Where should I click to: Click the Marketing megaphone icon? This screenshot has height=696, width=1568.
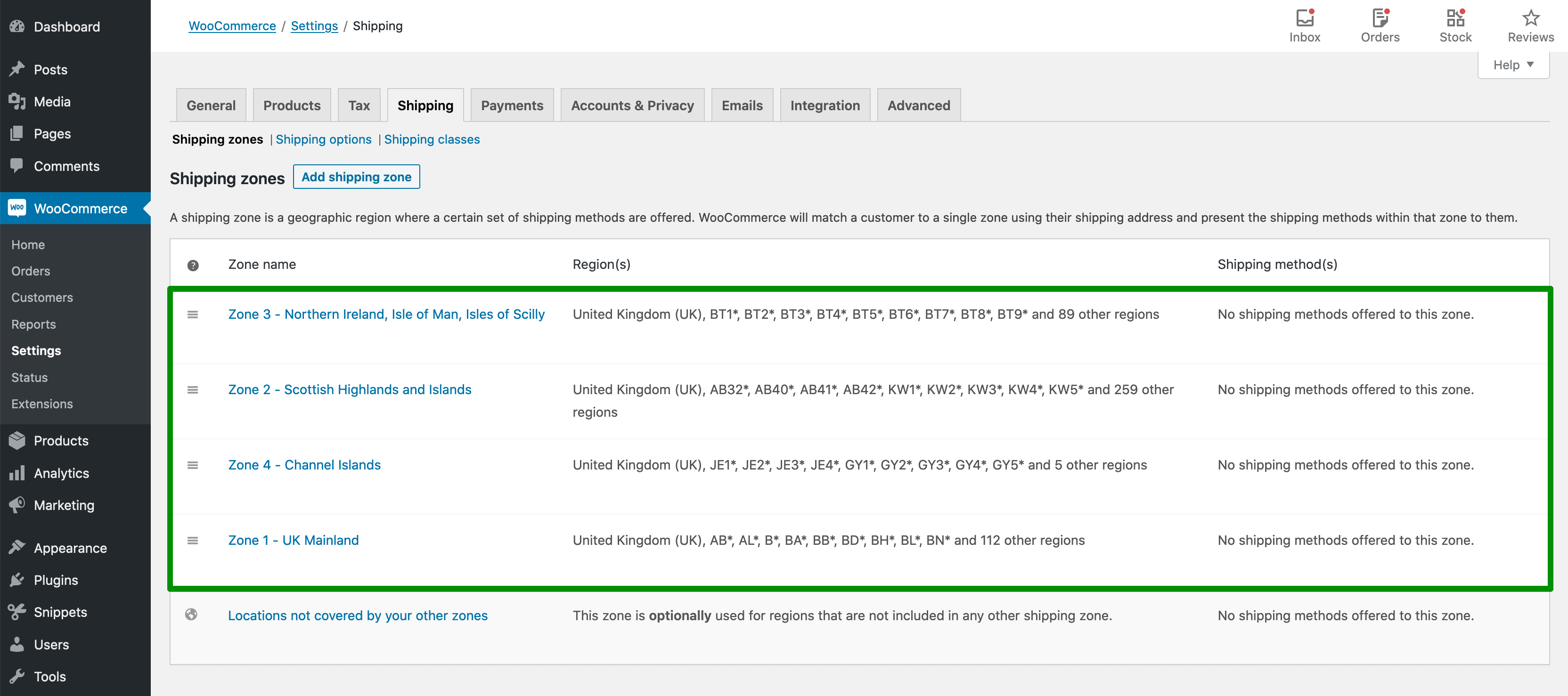click(17, 504)
